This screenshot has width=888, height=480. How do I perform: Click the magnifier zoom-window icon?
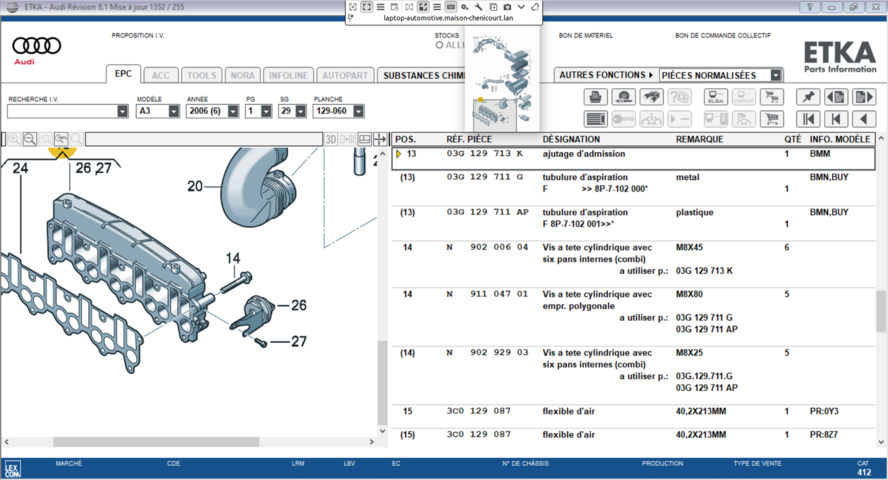[x=61, y=139]
